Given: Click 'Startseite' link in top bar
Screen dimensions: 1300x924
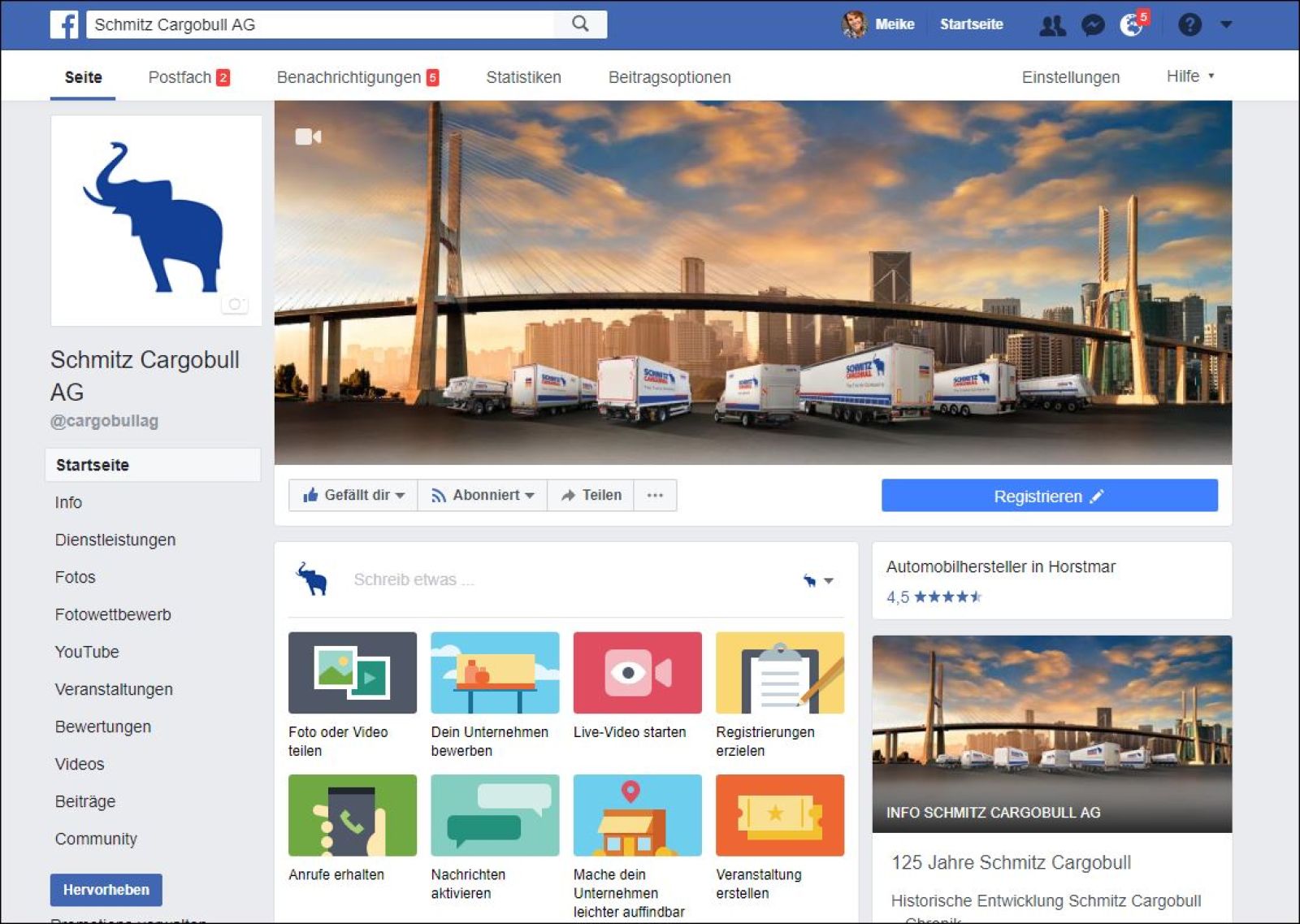Looking at the screenshot, I should click(971, 24).
